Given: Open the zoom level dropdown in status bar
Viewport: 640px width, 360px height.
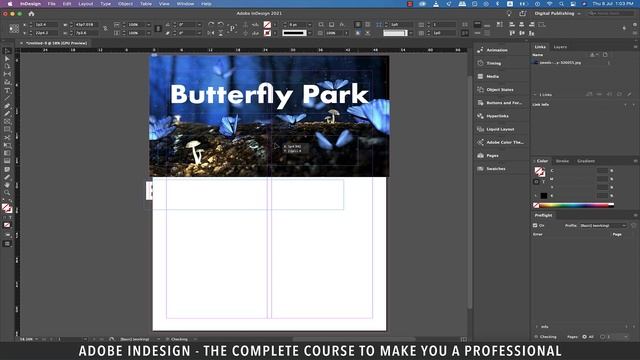Looking at the screenshot, I should [37, 339].
